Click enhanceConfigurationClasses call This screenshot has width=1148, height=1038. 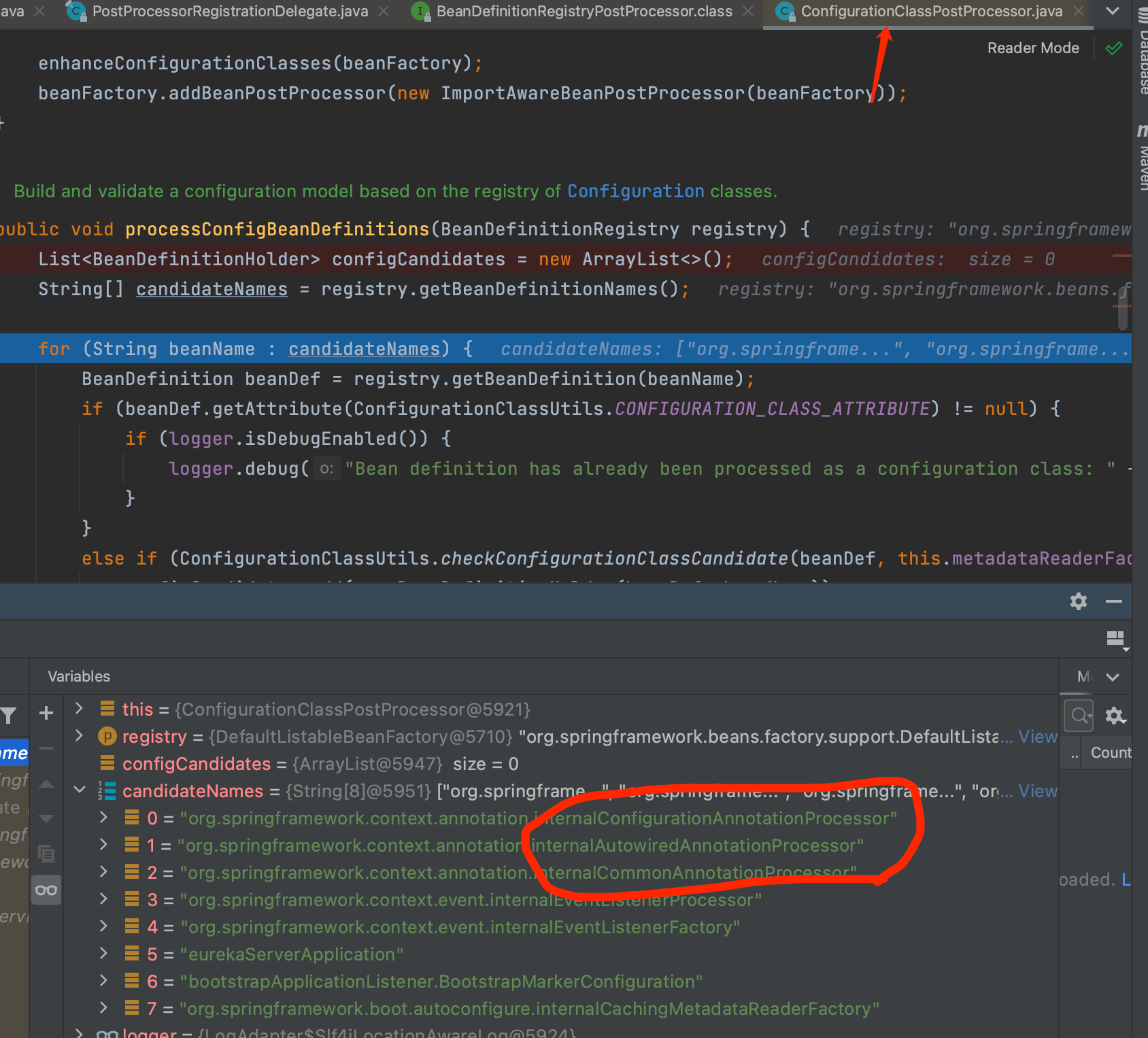click(184, 63)
